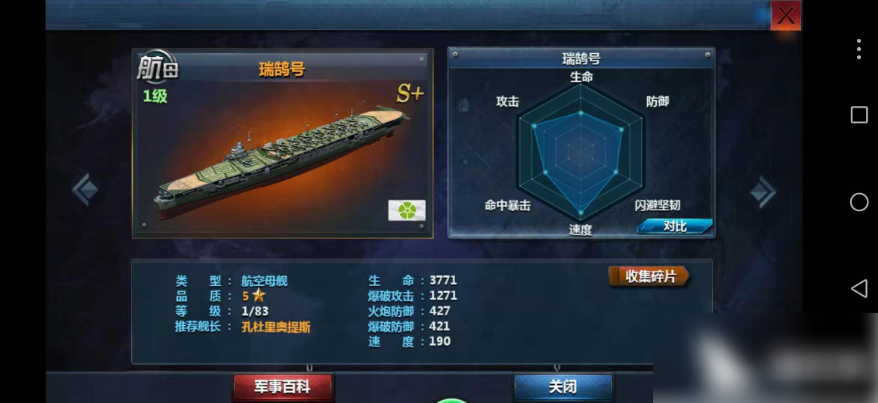Tap the 航空母舰 ship type text
This screenshot has height=403, width=878.
pos(264,281)
